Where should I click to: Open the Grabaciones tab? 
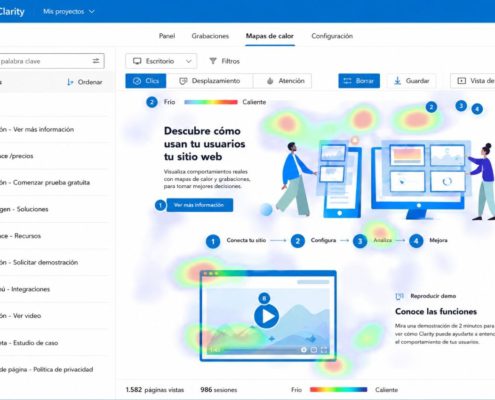tap(210, 36)
